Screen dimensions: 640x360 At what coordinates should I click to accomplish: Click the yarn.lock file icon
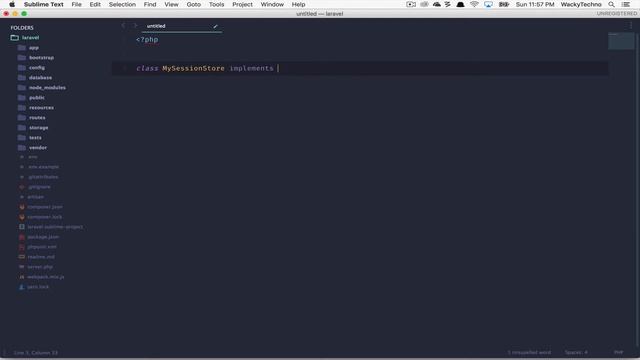click(x=22, y=287)
